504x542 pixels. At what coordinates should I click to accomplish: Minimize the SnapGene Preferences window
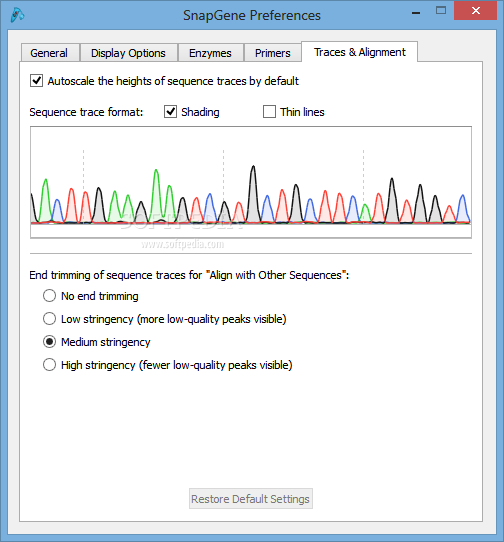(x=416, y=12)
